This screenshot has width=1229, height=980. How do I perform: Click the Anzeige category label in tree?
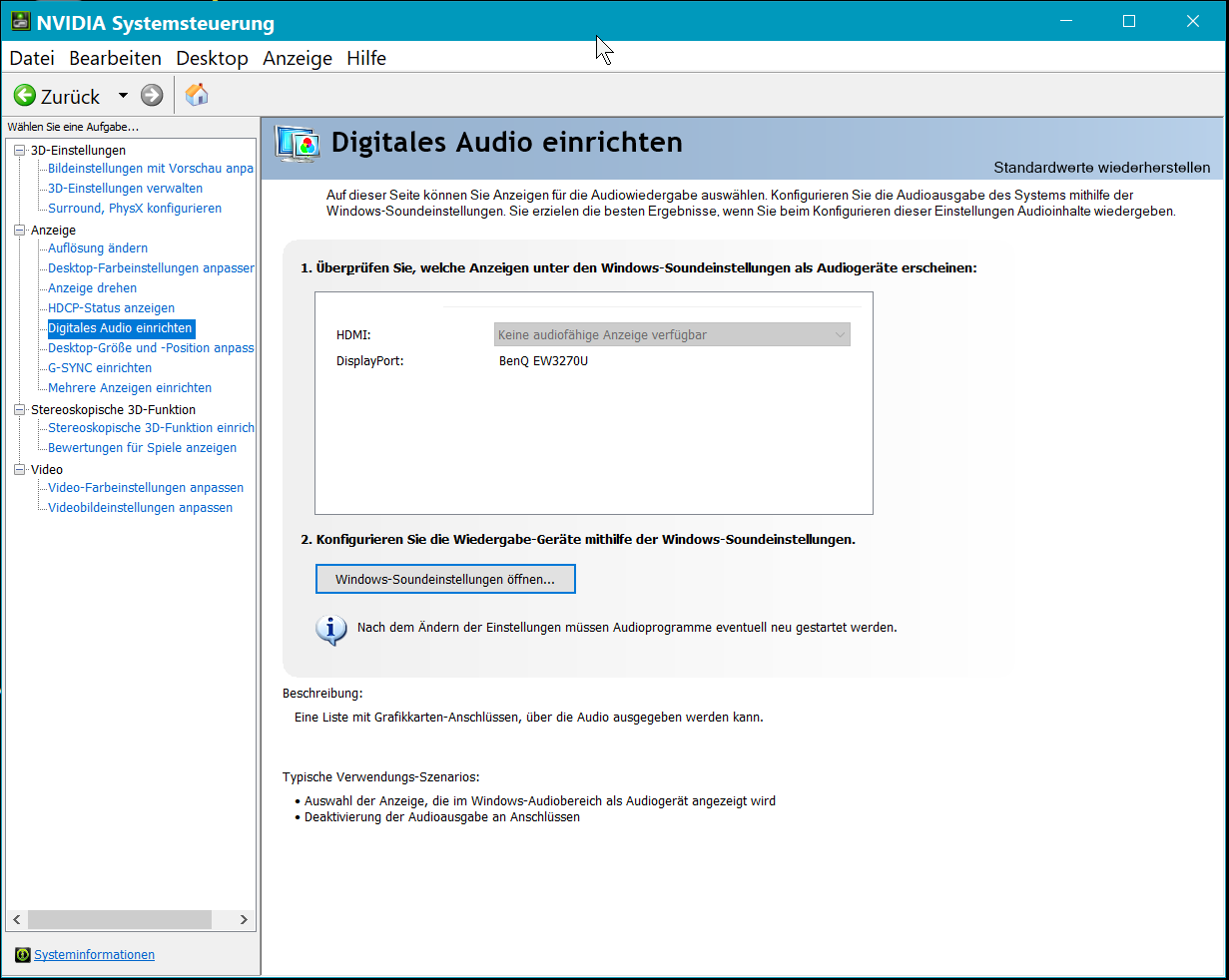(54, 231)
